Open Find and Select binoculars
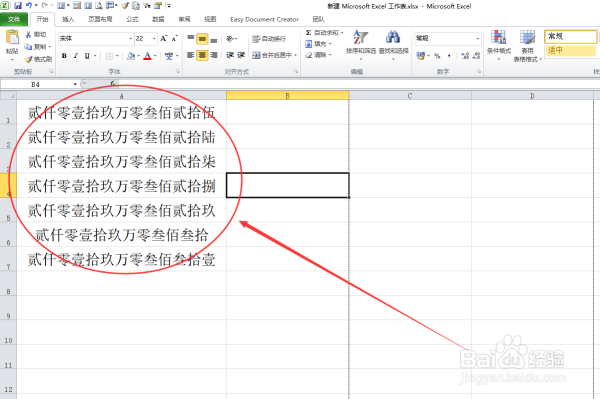This screenshot has width=600, height=399. click(x=393, y=44)
